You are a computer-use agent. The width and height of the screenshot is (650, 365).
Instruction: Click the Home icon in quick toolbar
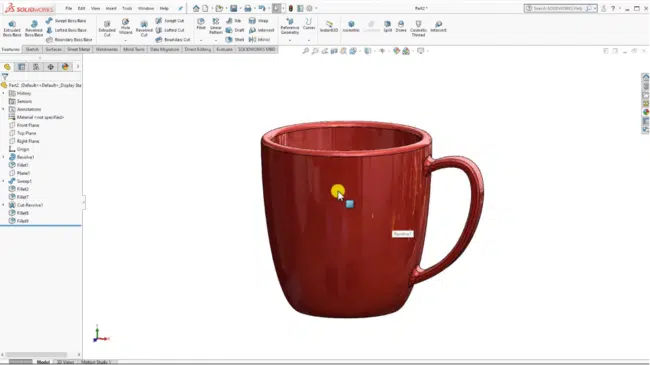click(x=196, y=8)
